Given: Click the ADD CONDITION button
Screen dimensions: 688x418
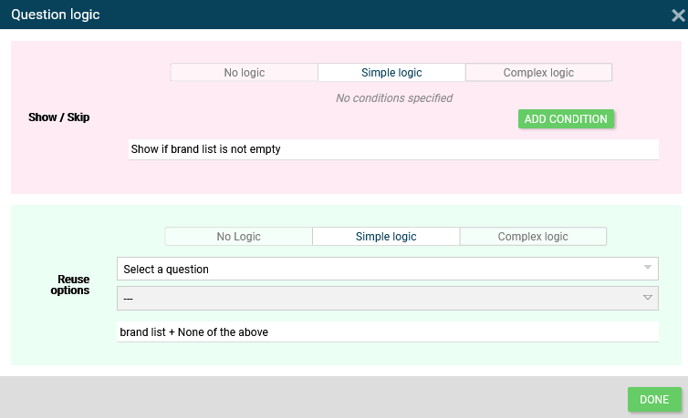Looking at the screenshot, I should (x=565, y=119).
